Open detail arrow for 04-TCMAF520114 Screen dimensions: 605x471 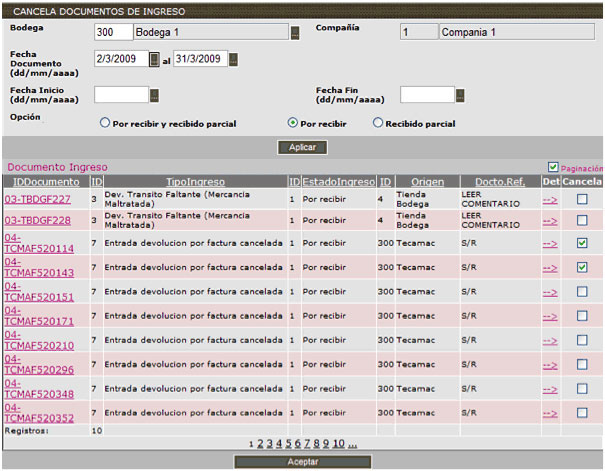click(x=550, y=244)
